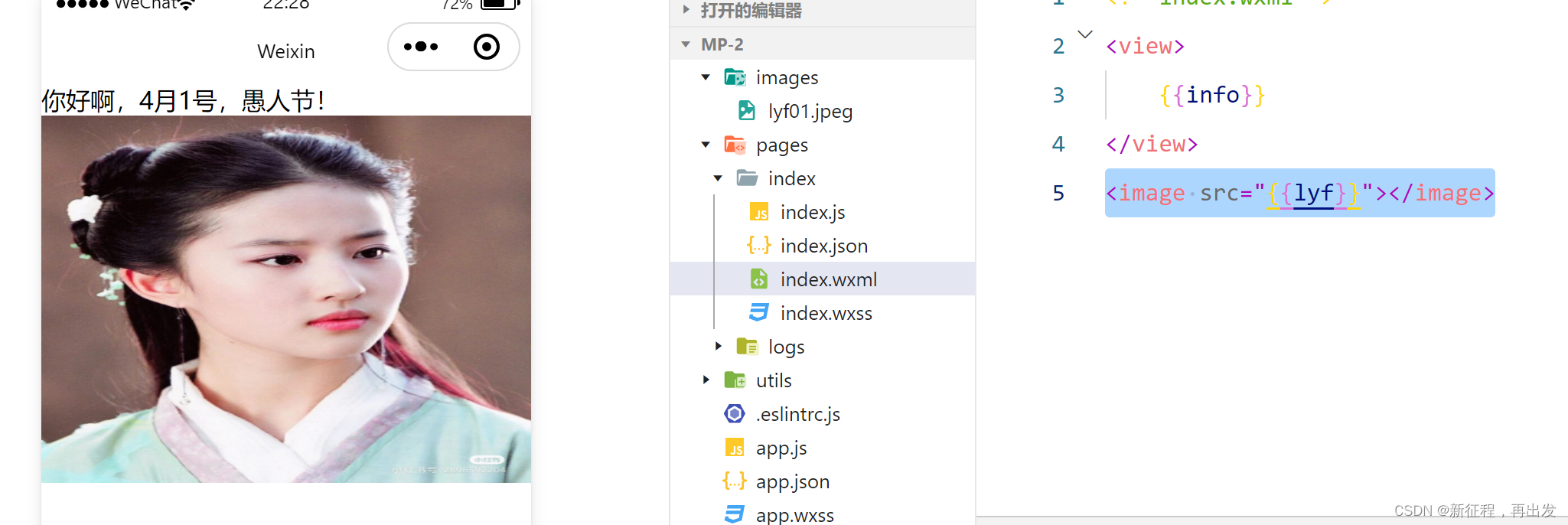Select the pages folder label
The width and height of the screenshot is (1568, 525).
point(782,145)
